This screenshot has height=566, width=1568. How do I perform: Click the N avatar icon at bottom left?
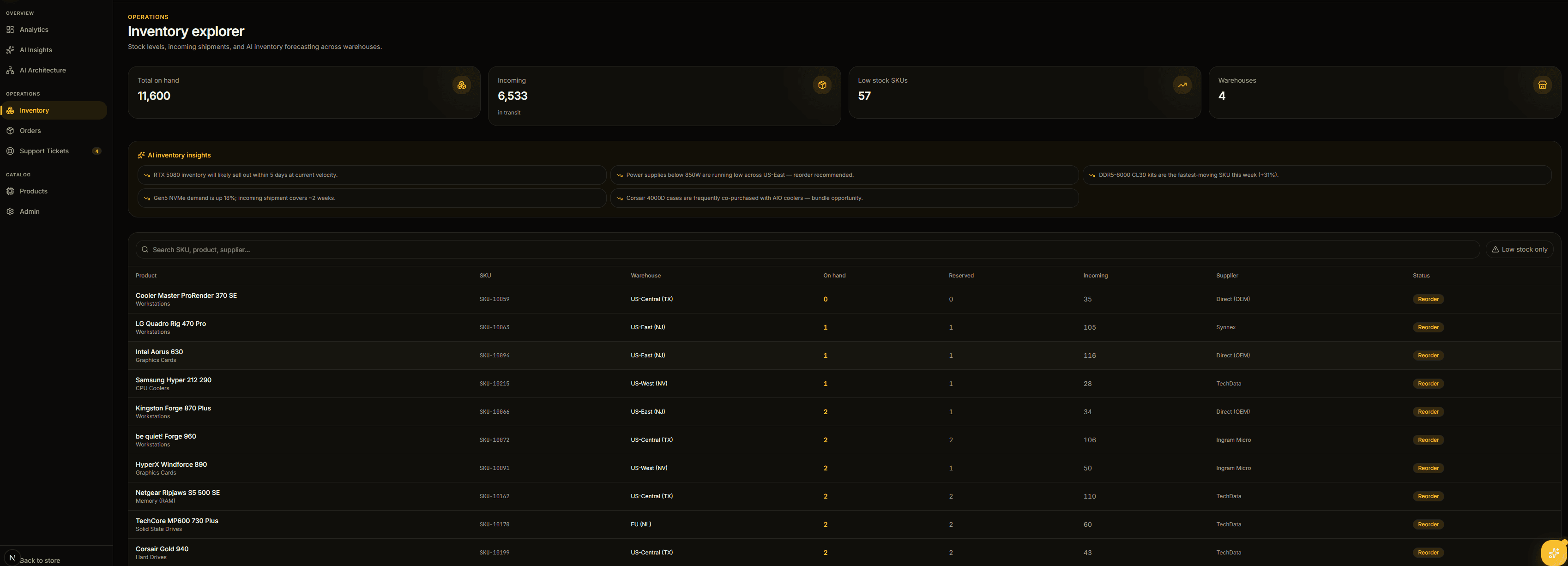tap(12, 558)
